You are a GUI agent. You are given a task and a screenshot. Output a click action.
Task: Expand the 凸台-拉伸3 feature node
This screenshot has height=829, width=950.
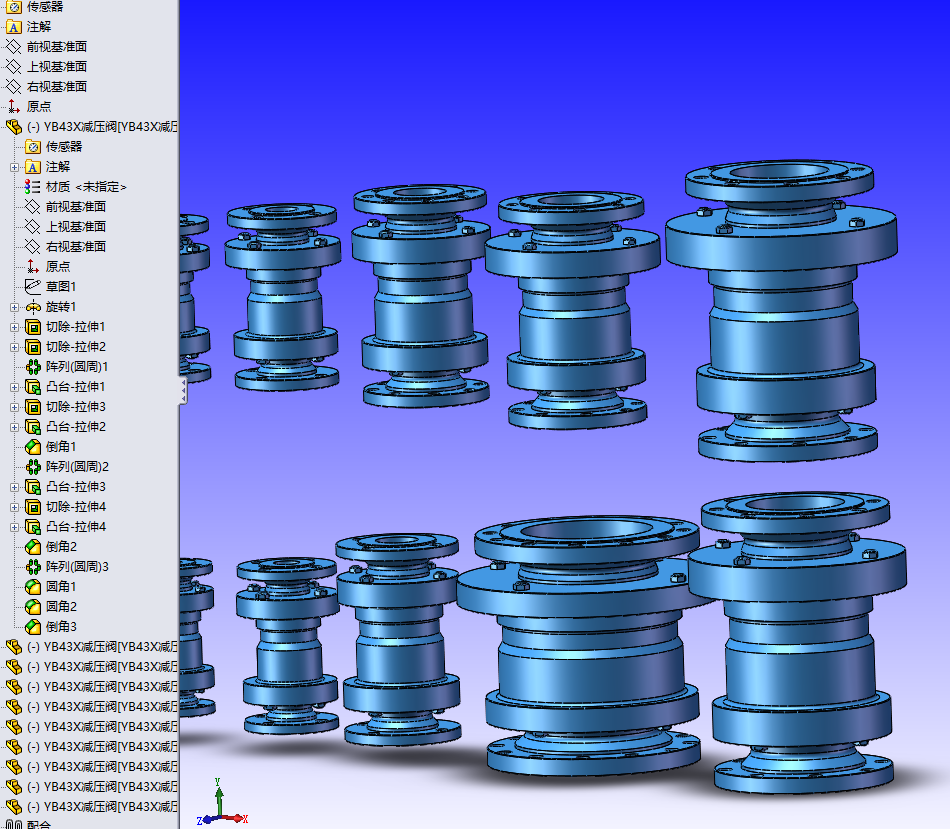pos(15,487)
